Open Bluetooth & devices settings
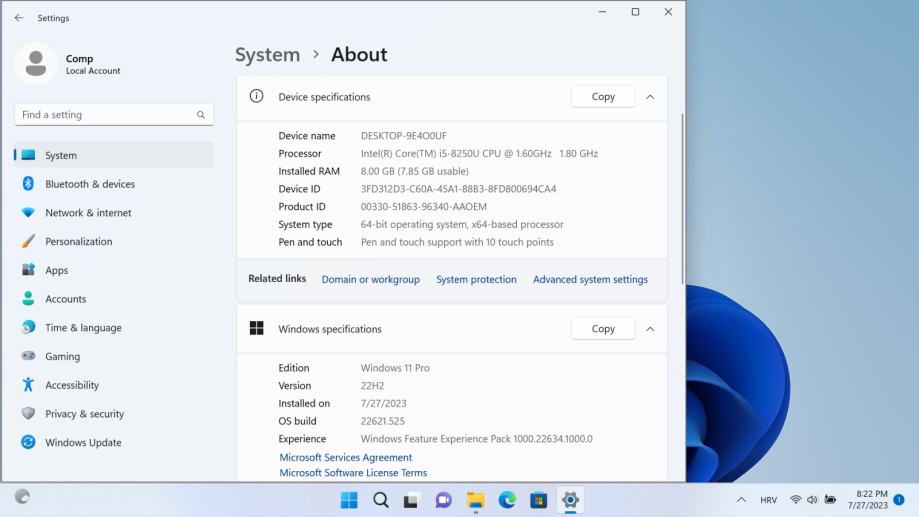This screenshot has width=919, height=517. click(89, 184)
